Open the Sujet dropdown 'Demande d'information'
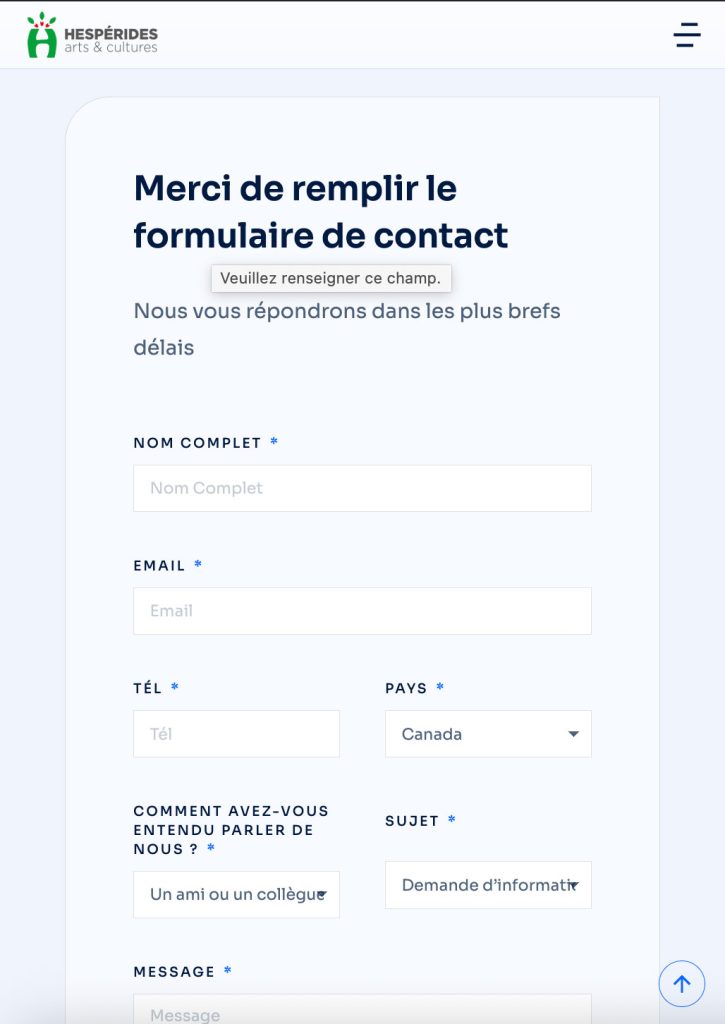Image resolution: width=725 pixels, height=1024 pixels. coord(488,885)
